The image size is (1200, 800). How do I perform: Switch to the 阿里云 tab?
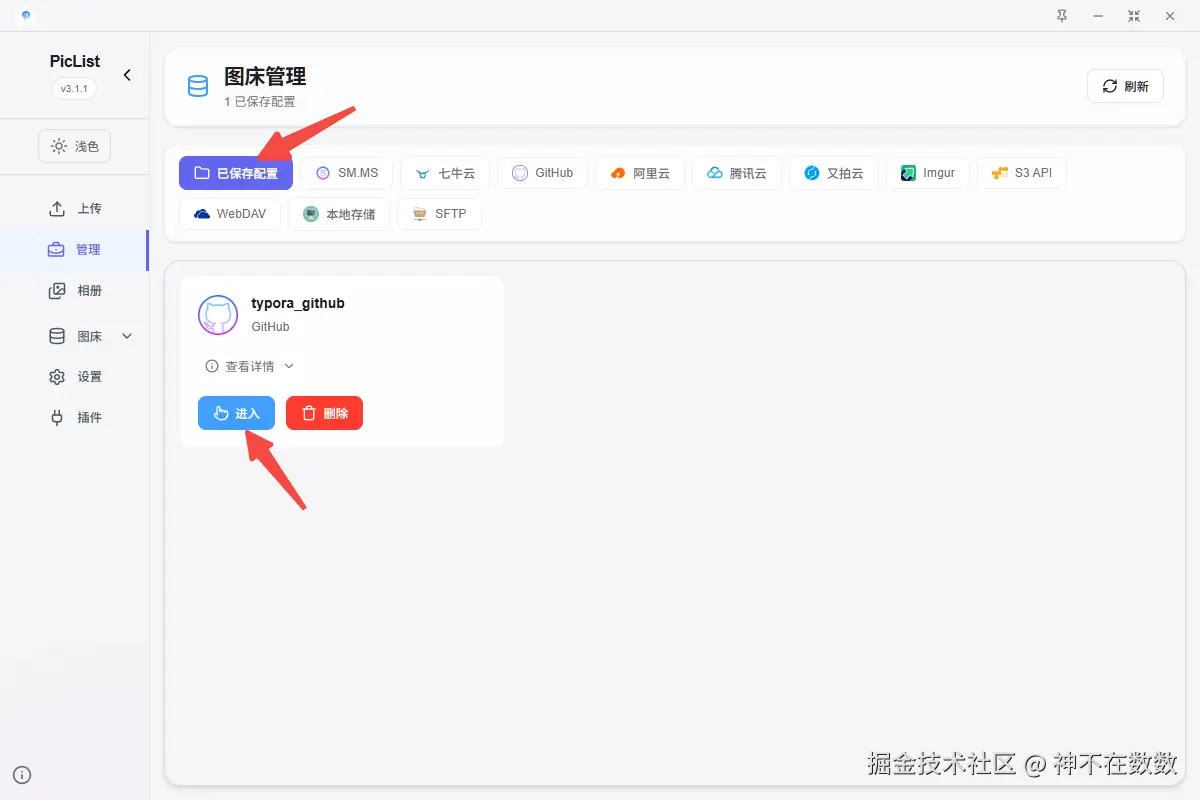pyautogui.click(x=640, y=173)
